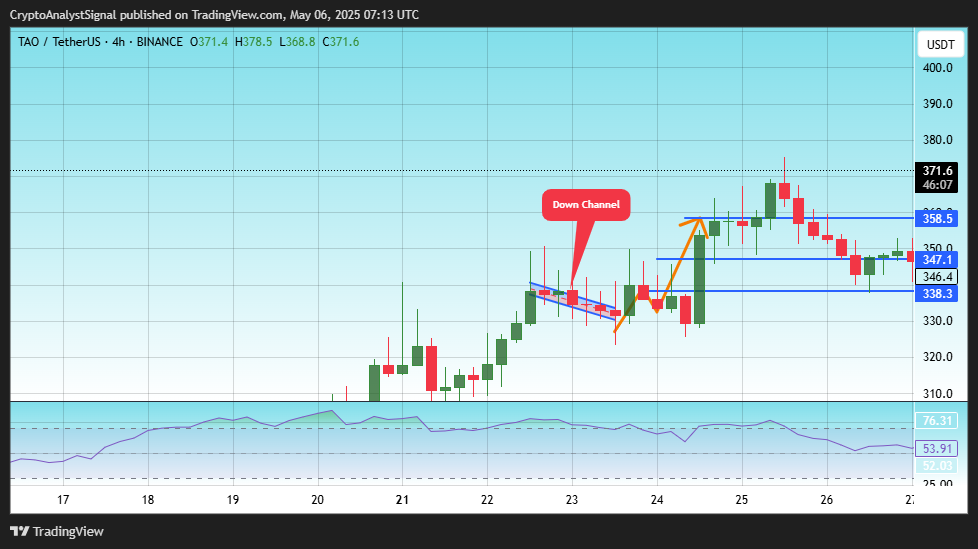Click the current price tag 371.6
The width and height of the screenshot is (978, 549).
tap(937, 171)
